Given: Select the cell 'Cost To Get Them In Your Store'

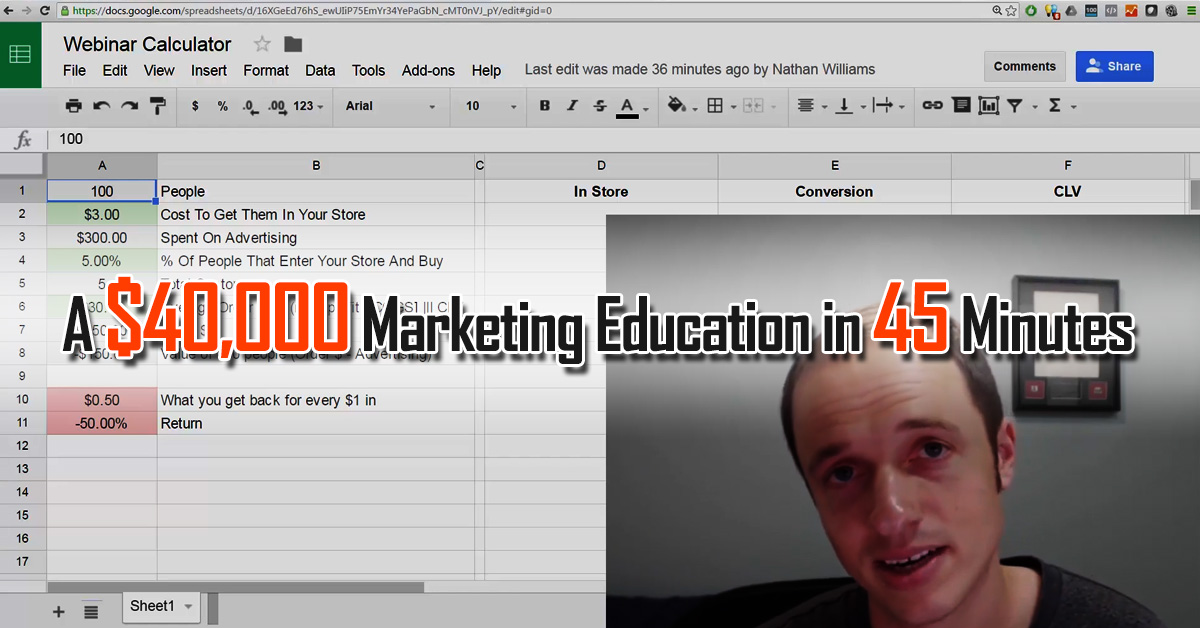Looking at the screenshot, I should 316,215.
